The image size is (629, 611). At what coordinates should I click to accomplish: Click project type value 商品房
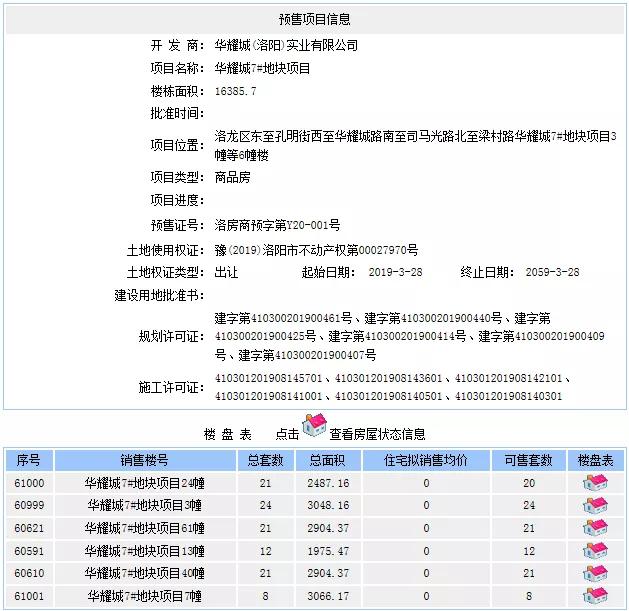(232, 177)
